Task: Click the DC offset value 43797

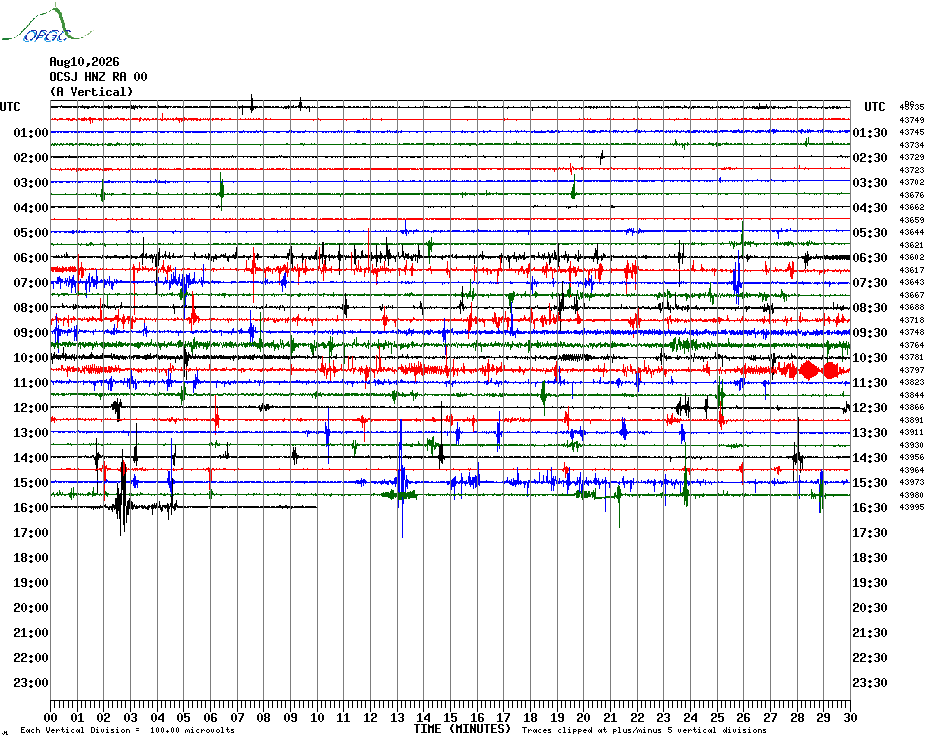Action: [912, 370]
